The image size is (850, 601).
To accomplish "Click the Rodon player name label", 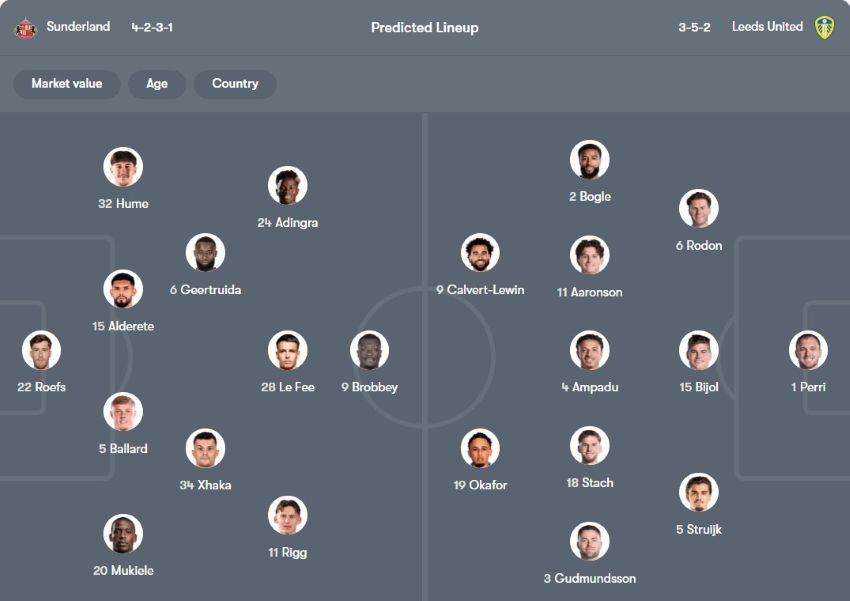I will point(699,246).
